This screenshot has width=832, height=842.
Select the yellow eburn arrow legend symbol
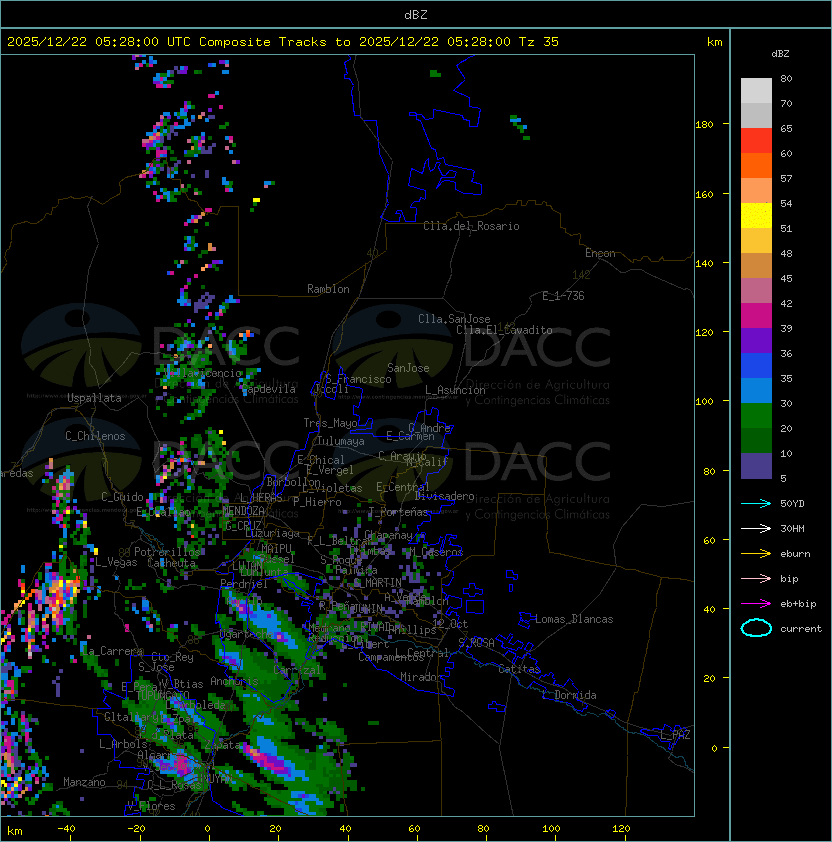(756, 554)
